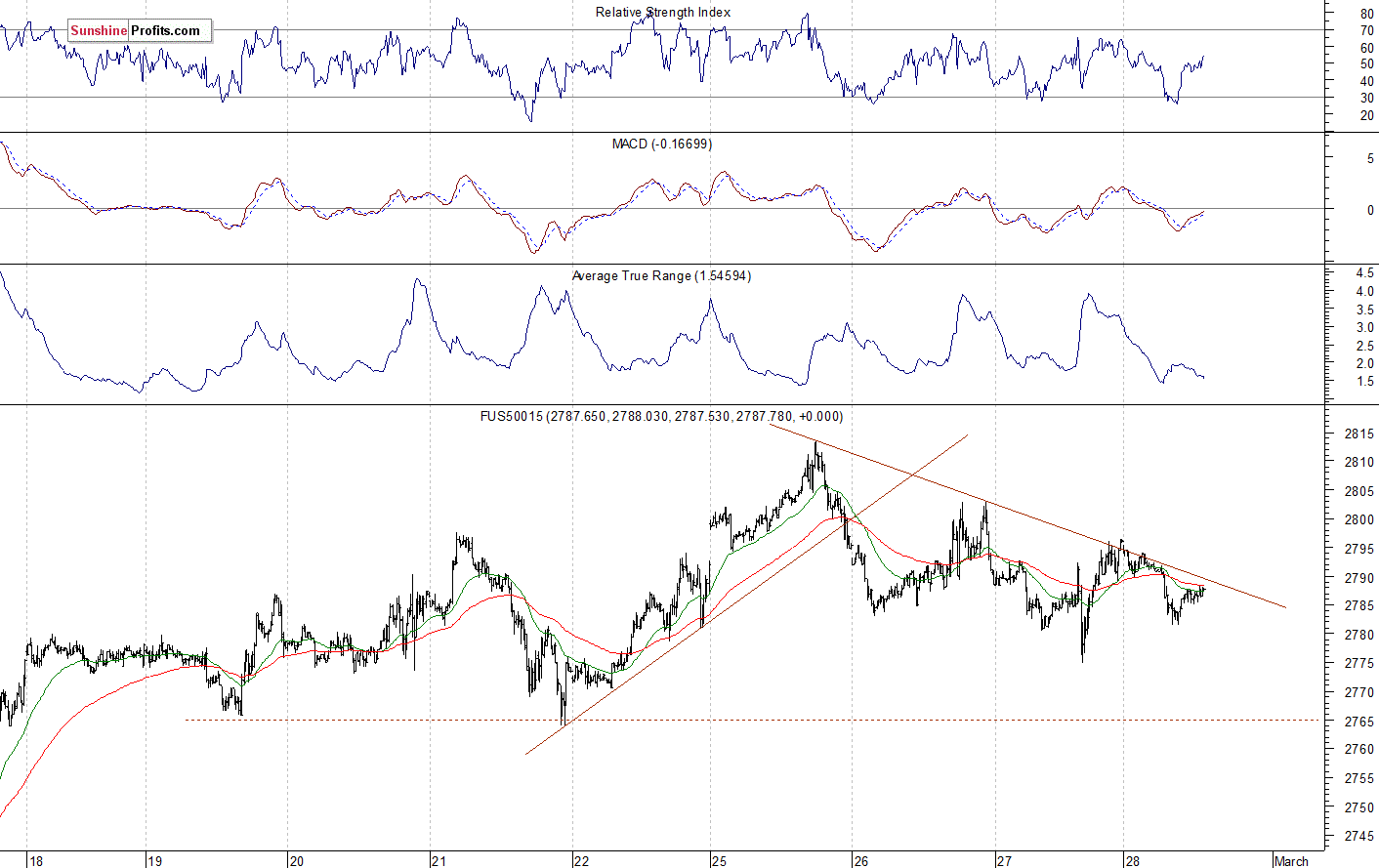Click the price scale value 2745

pyautogui.click(x=1359, y=837)
